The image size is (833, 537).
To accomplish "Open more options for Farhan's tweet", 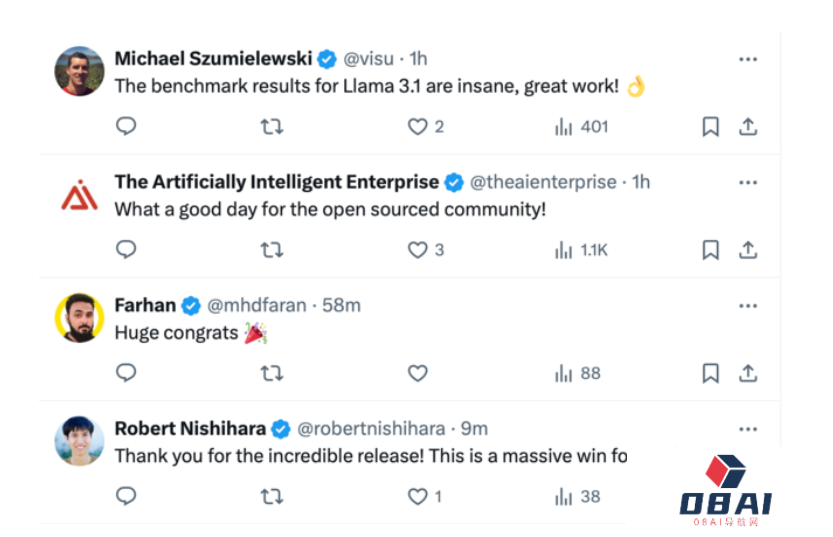I will click(x=748, y=305).
